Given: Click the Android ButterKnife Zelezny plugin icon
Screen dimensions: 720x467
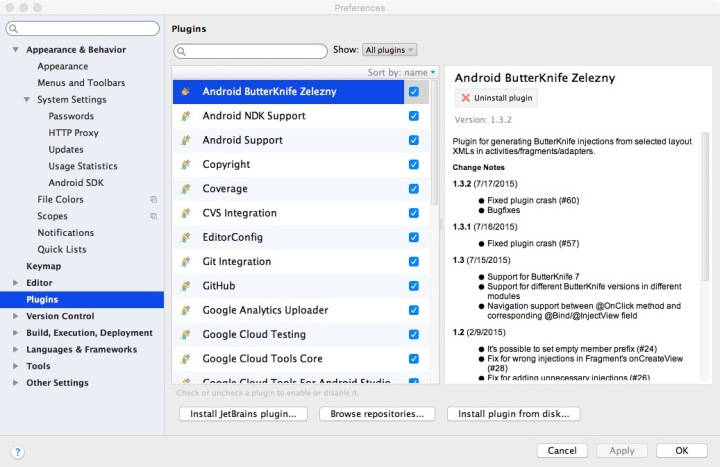Looking at the screenshot, I should pos(186,91).
